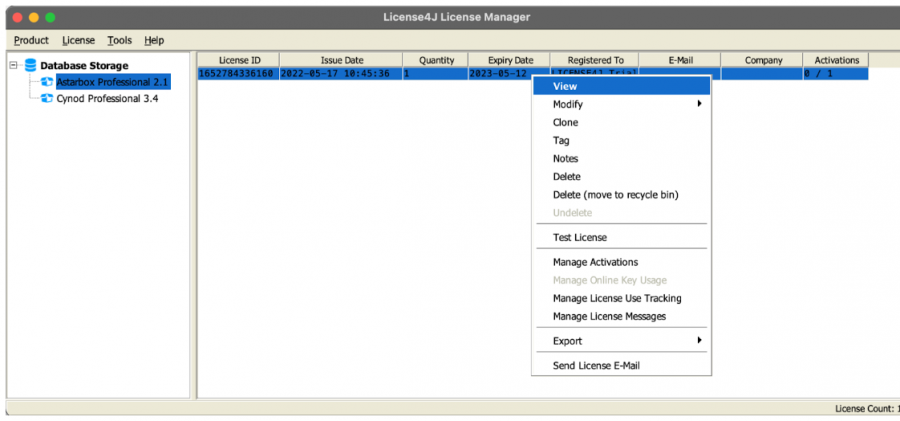
Task: Expand the Modify submenu arrow
Action: 699,104
